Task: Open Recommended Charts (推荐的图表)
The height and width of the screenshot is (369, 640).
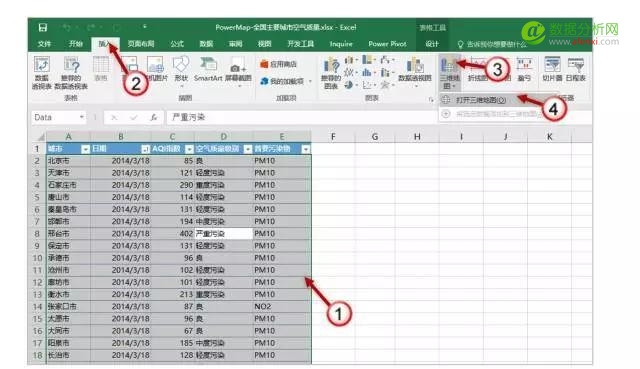Action: click(331, 73)
